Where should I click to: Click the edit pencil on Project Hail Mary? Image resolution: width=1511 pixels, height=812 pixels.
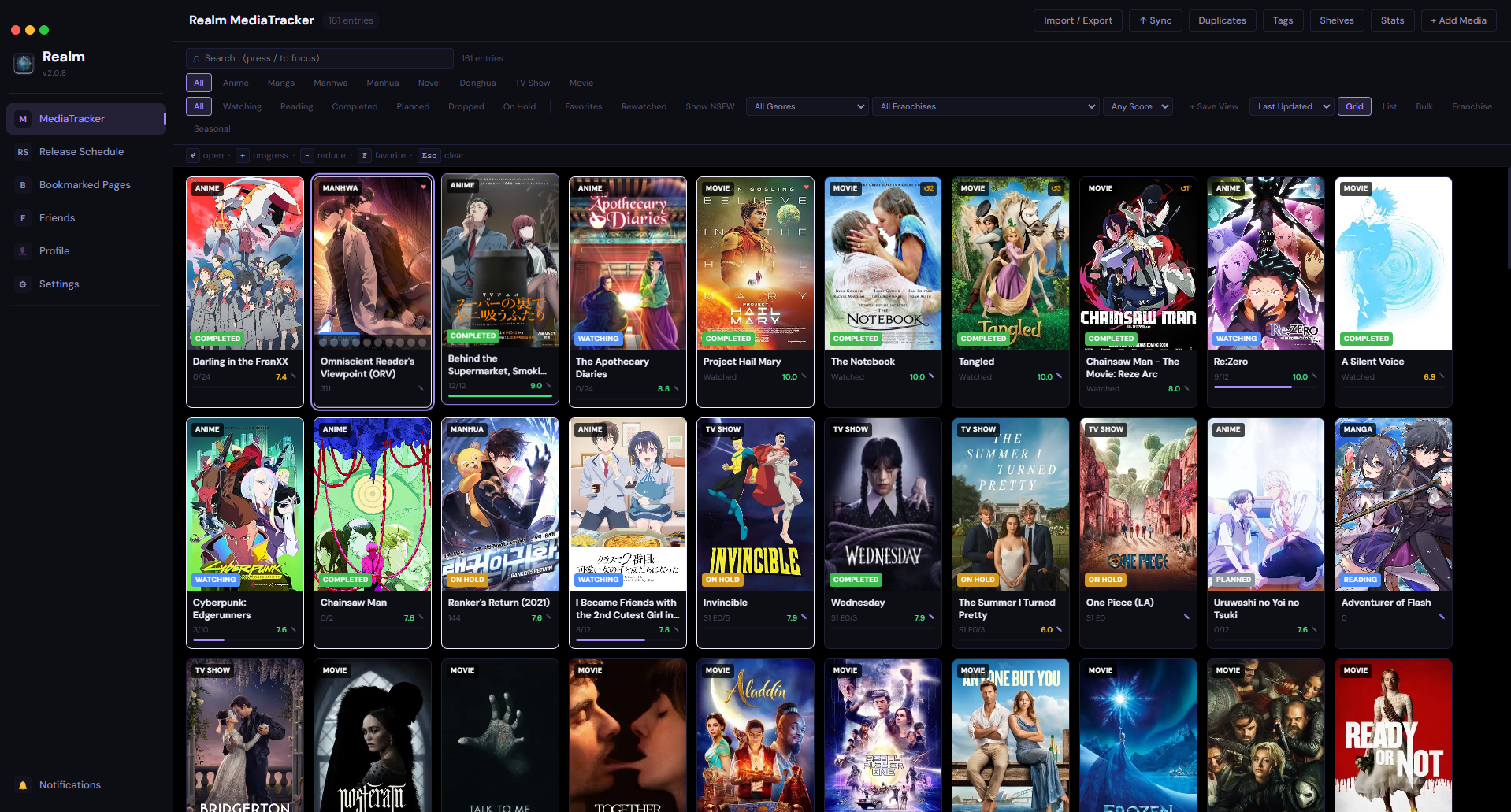pyautogui.click(x=804, y=376)
